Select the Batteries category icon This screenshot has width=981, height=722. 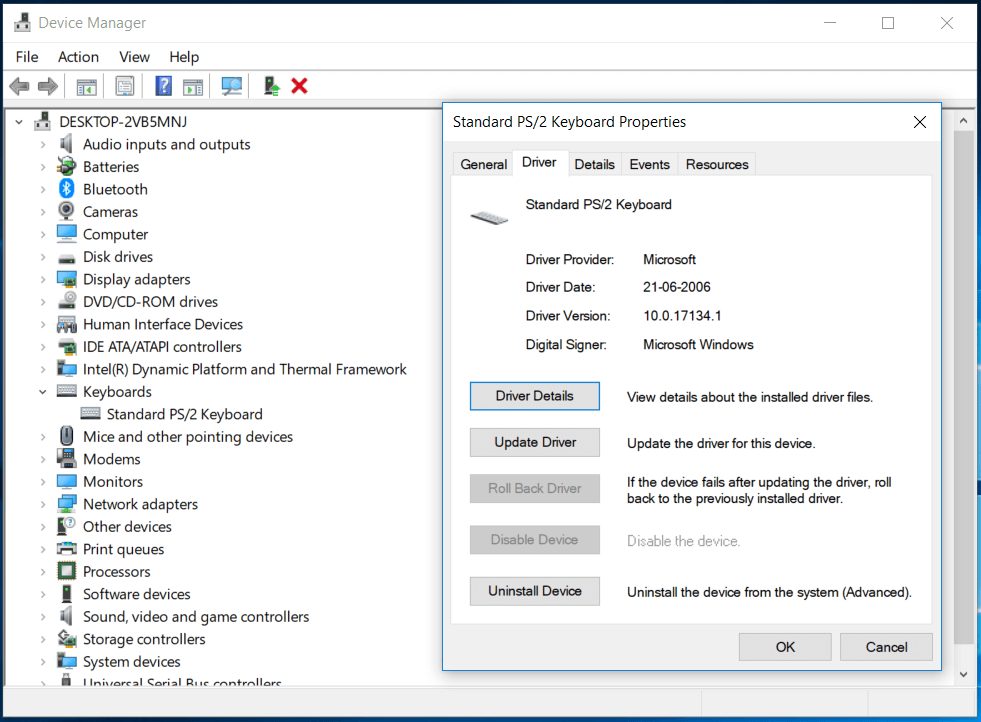click(66, 166)
